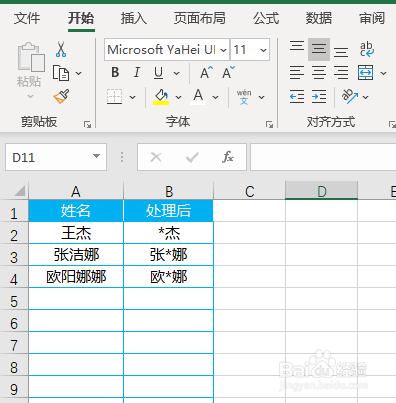Open font settings dialog launcher
Viewport: 396px width, 403px height.
click(x=269, y=125)
